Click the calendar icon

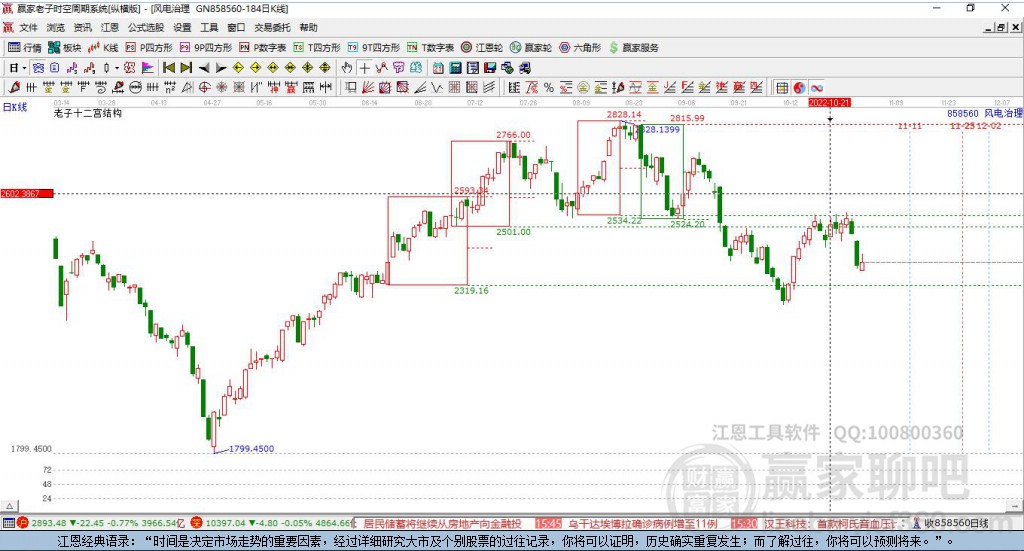coord(438,68)
